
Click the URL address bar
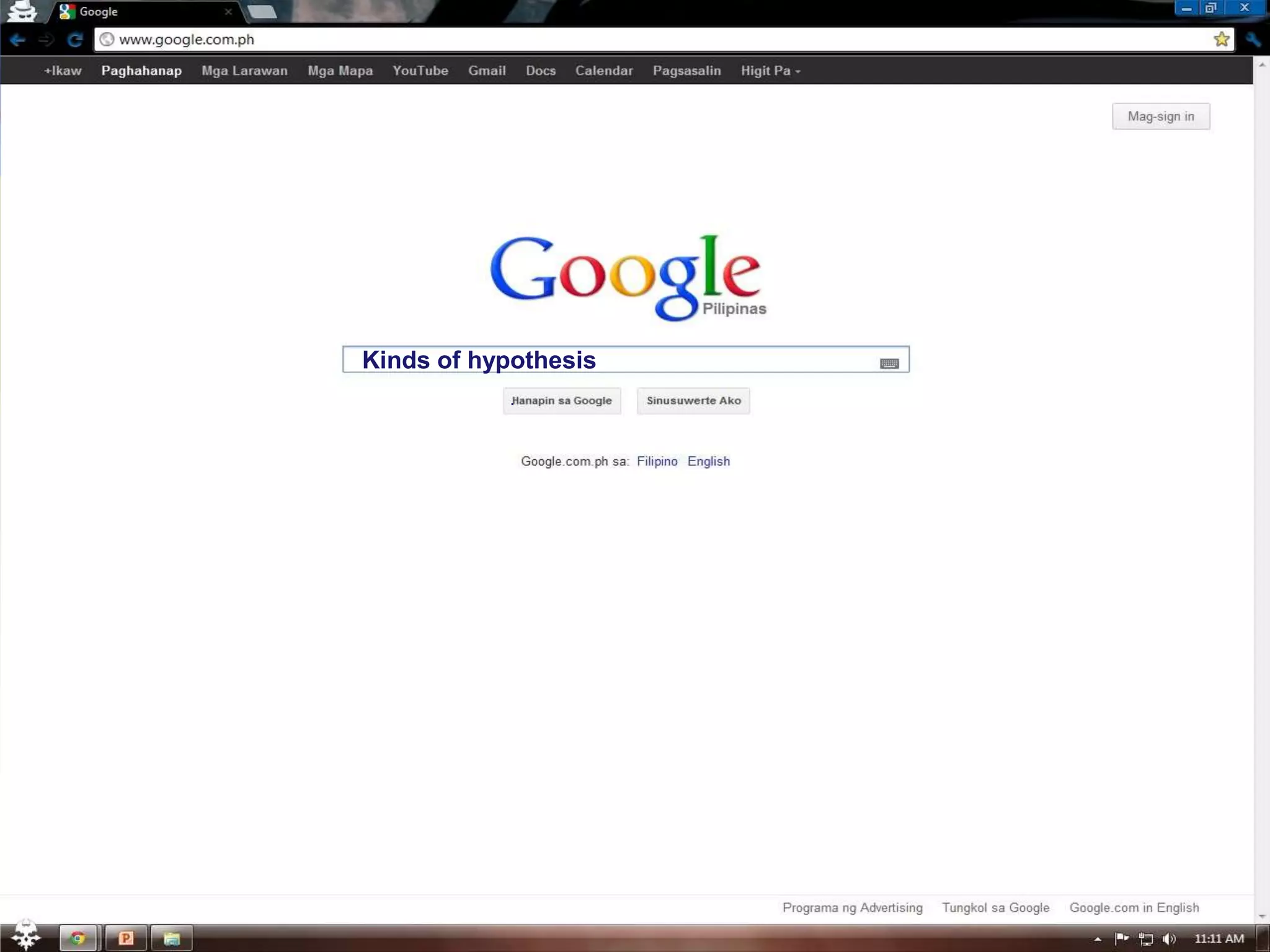620,40
